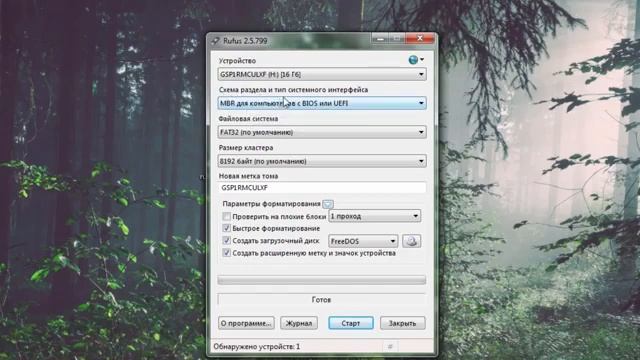640x360 pixels.
Task: Enable 'Проверить на плохие блоки' checkbox
Action: [x=227, y=216]
